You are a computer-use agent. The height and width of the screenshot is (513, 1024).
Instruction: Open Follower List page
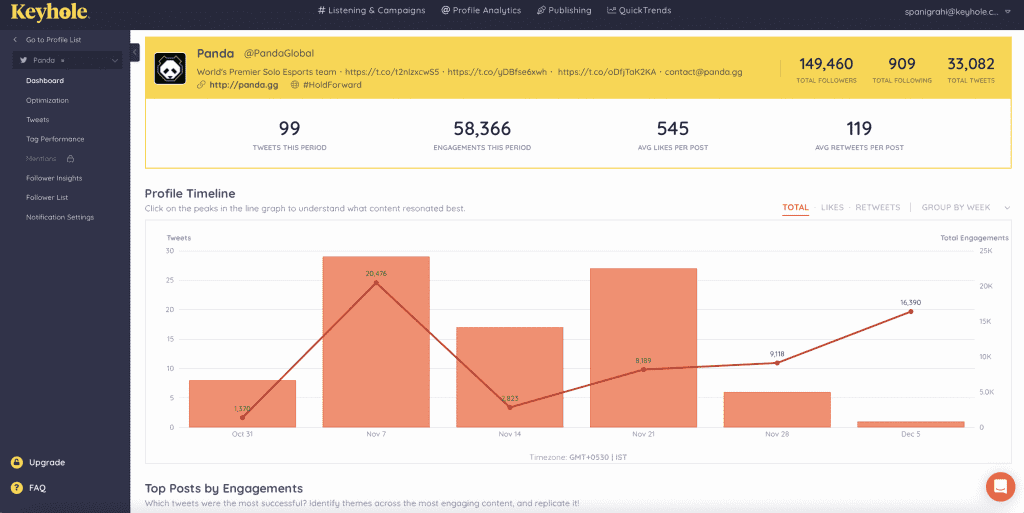point(47,197)
